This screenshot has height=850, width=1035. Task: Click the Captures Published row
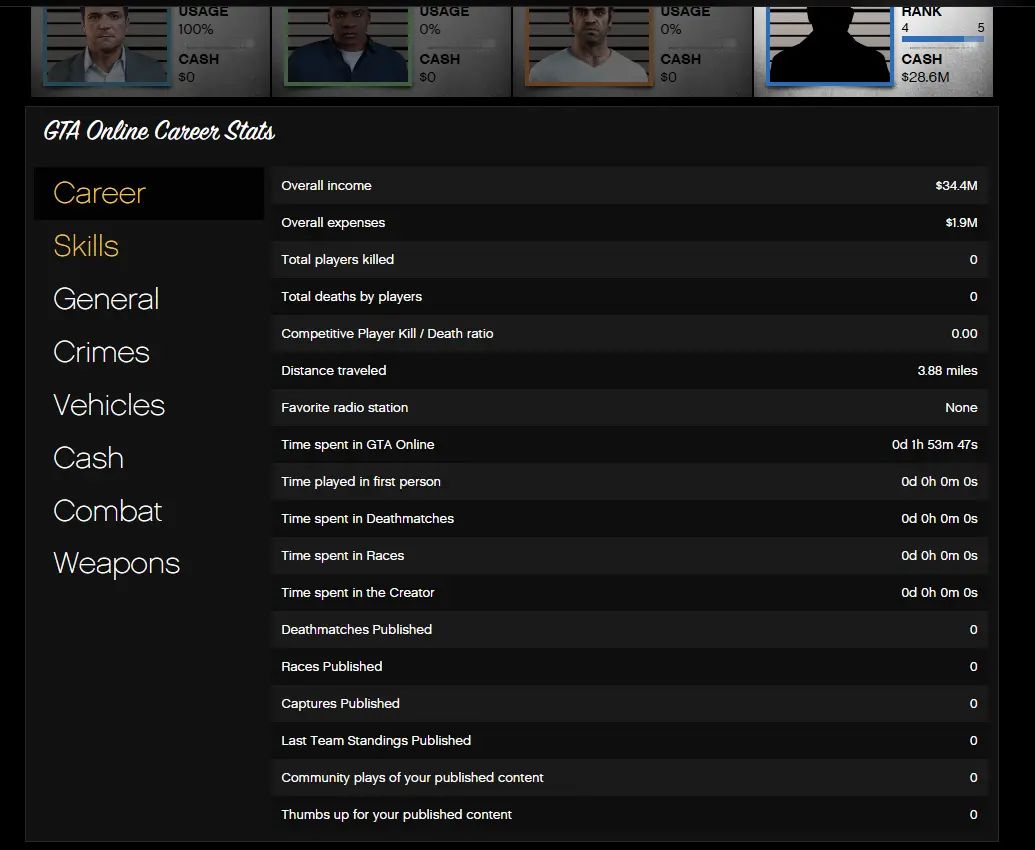point(630,703)
